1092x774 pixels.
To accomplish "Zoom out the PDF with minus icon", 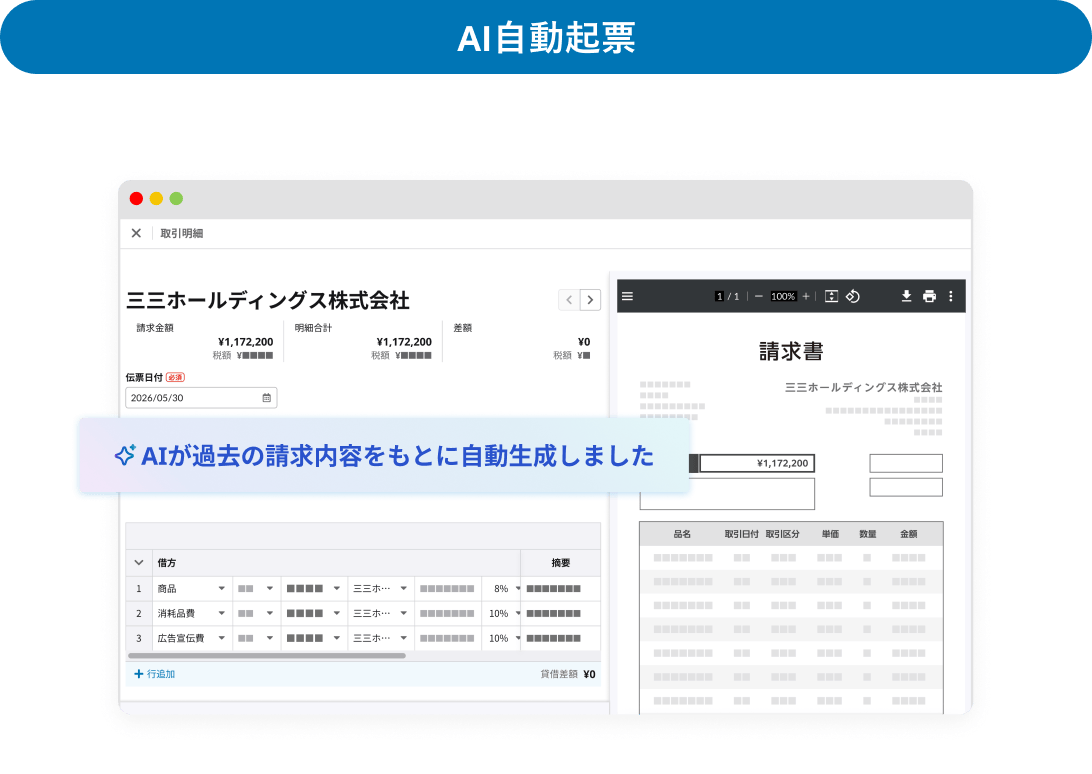I will pos(758,296).
